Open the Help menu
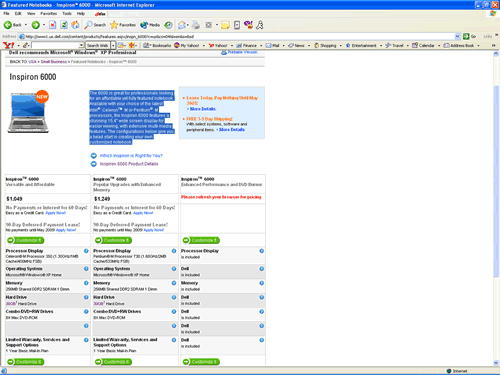 coord(81,14)
